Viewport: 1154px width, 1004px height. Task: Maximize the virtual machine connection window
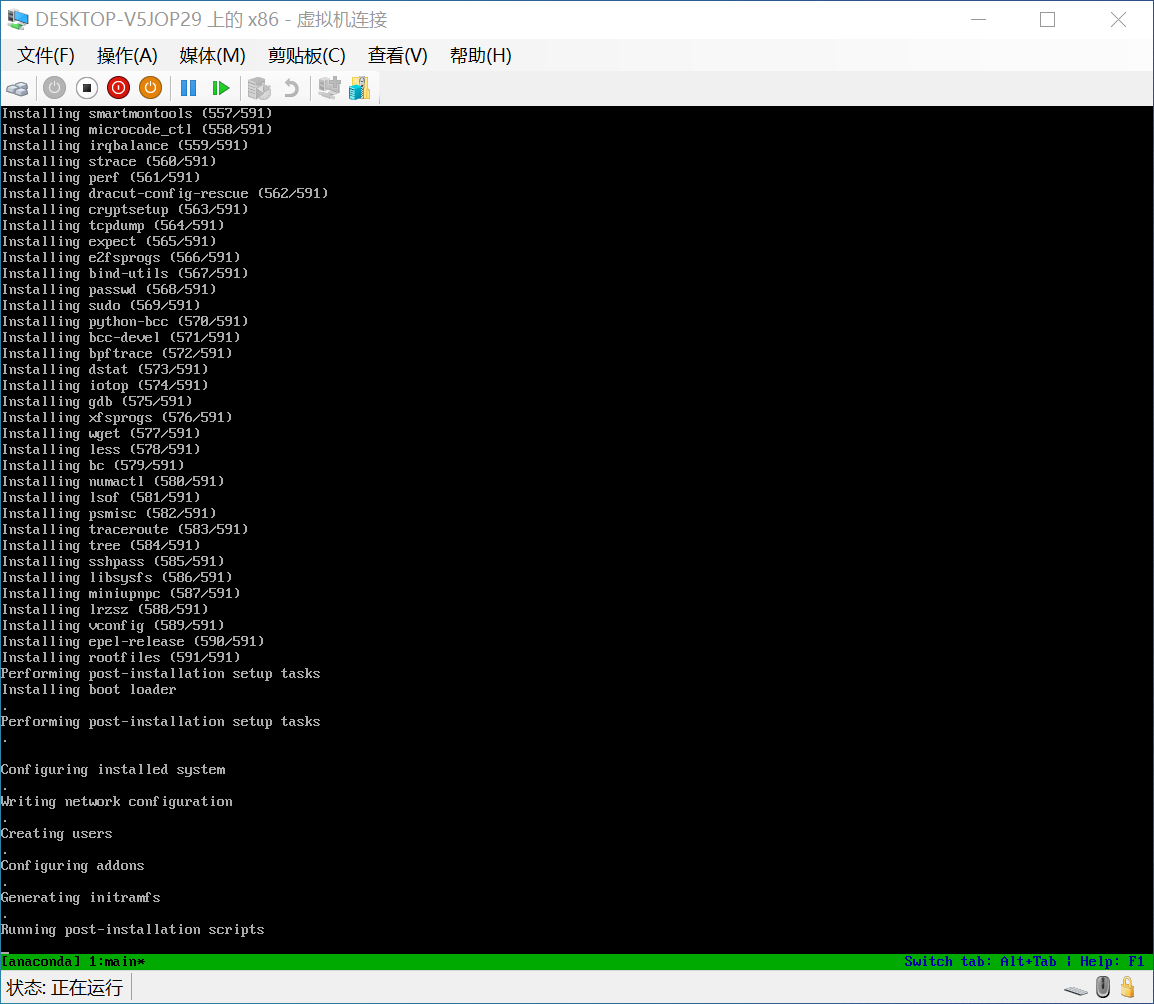pyautogui.click(x=1047, y=20)
